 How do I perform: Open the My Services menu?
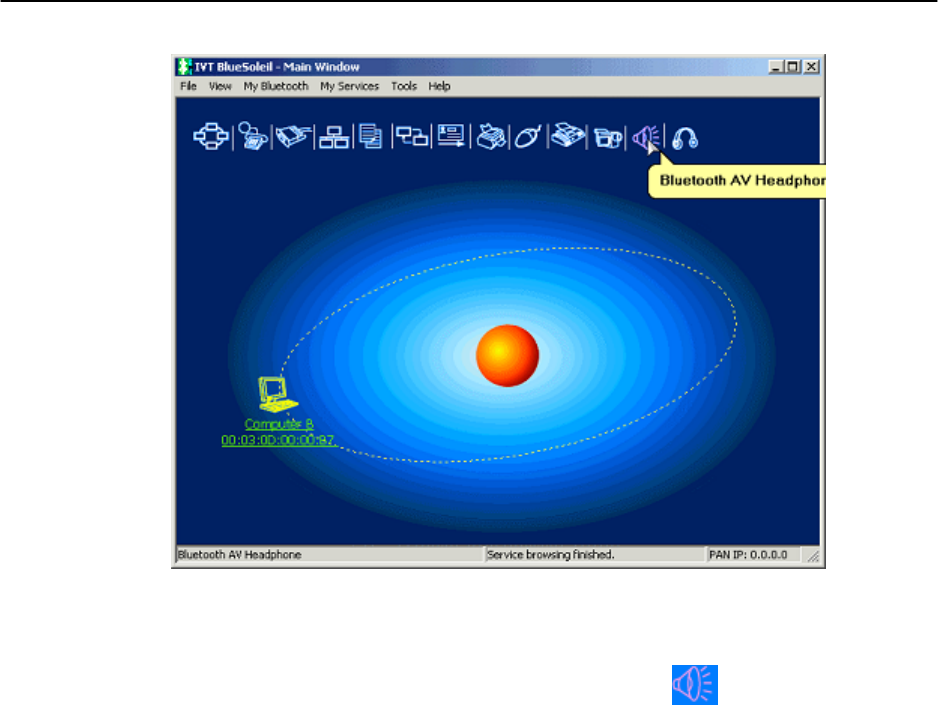point(349,86)
